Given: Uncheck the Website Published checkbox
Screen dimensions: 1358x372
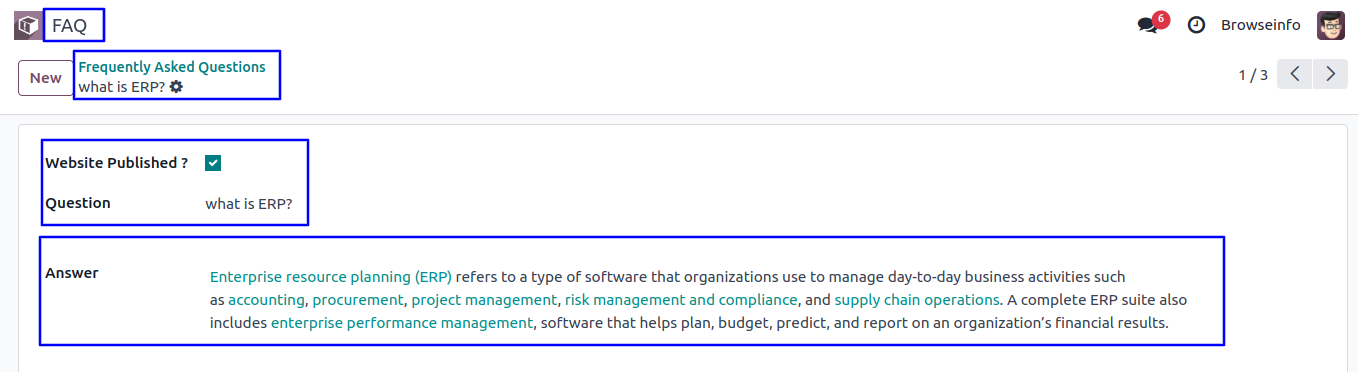Looking at the screenshot, I should click(x=213, y=163).
